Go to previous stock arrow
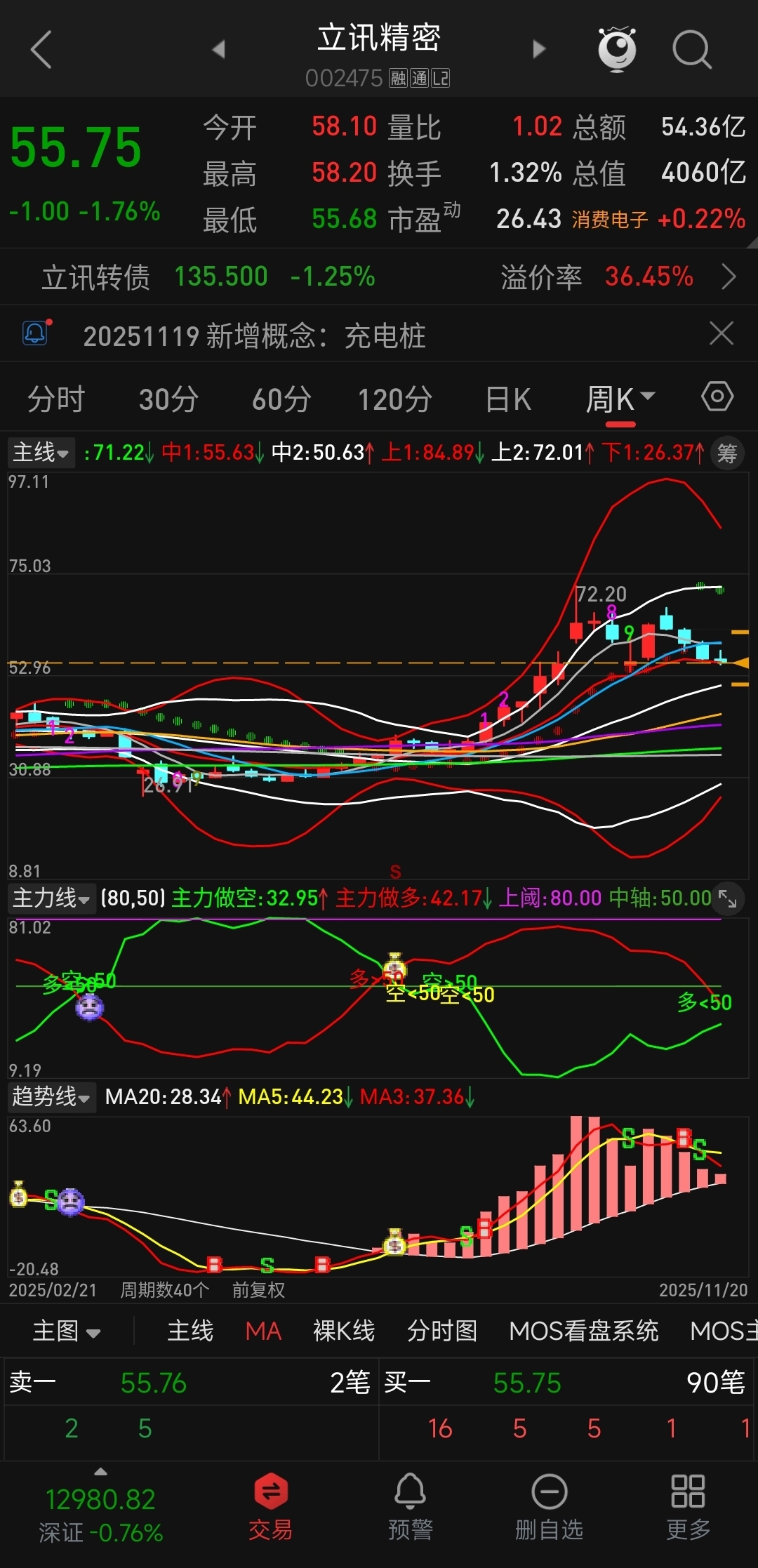 (x=218, y=49)
